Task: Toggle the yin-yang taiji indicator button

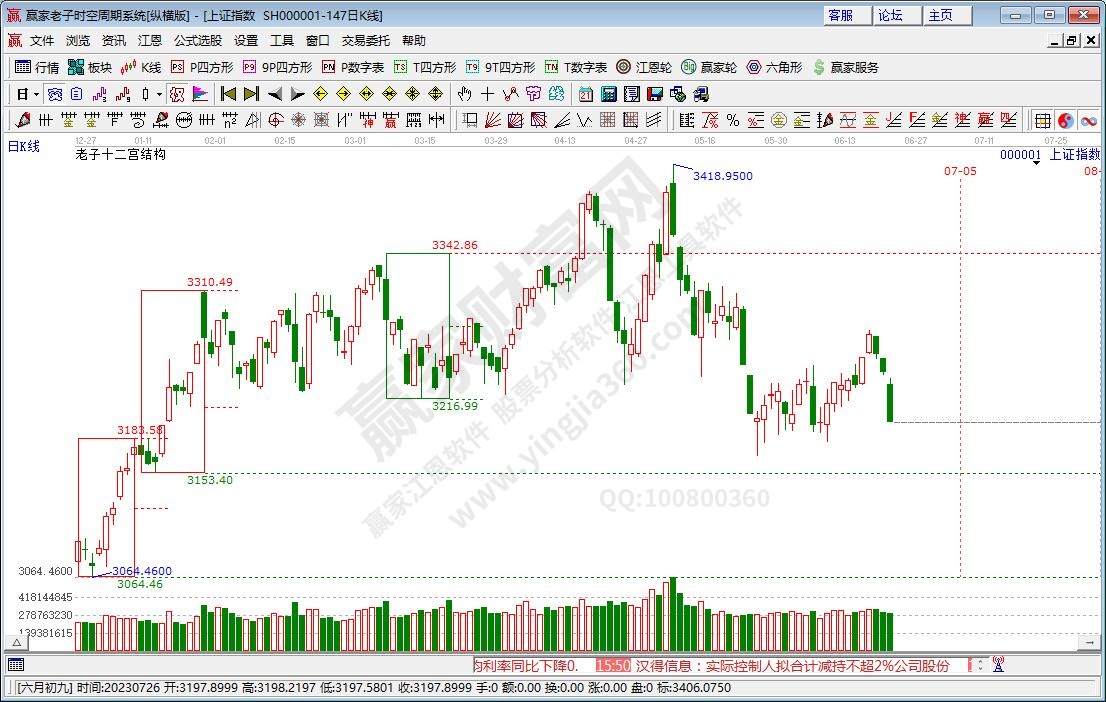Action: click(x=1066, y=120)
